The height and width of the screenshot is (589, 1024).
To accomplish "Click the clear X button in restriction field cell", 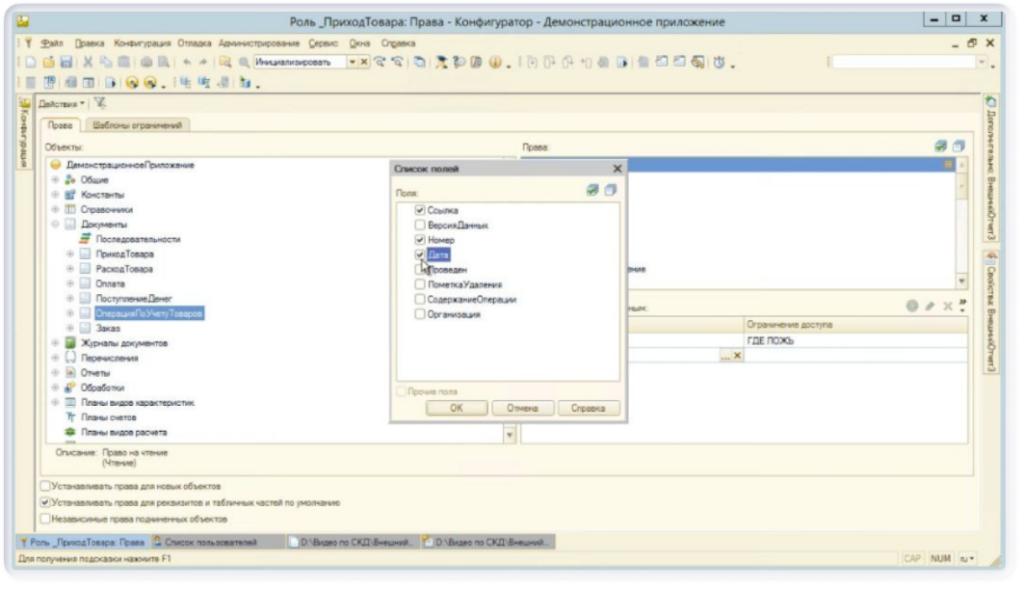I will pyautogui.click(x=738, y=356).
